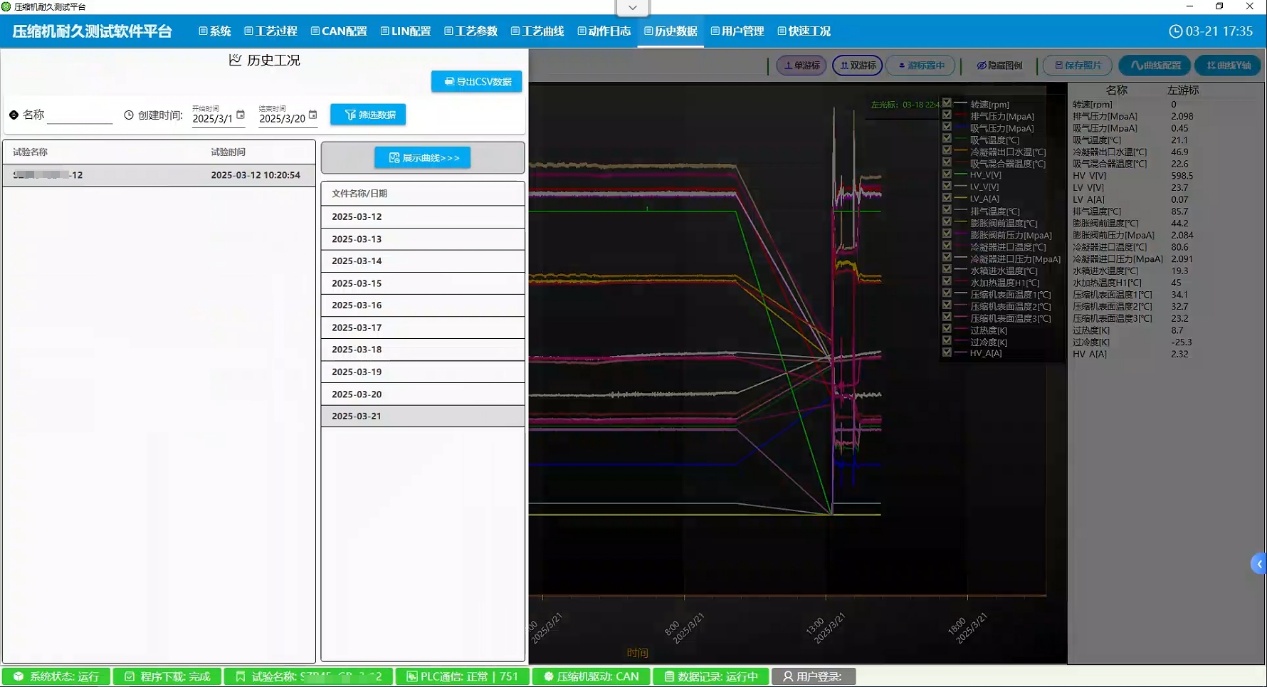
Task: Click 用户登录 status bar entry
Action: tap(813, 677)
